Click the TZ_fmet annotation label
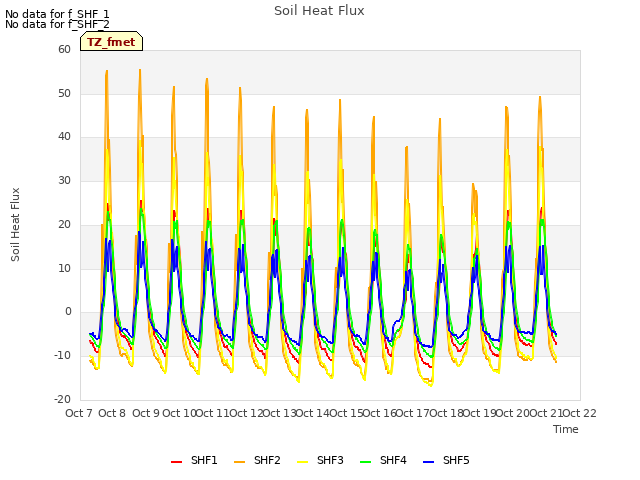 [x=111, y=42]
